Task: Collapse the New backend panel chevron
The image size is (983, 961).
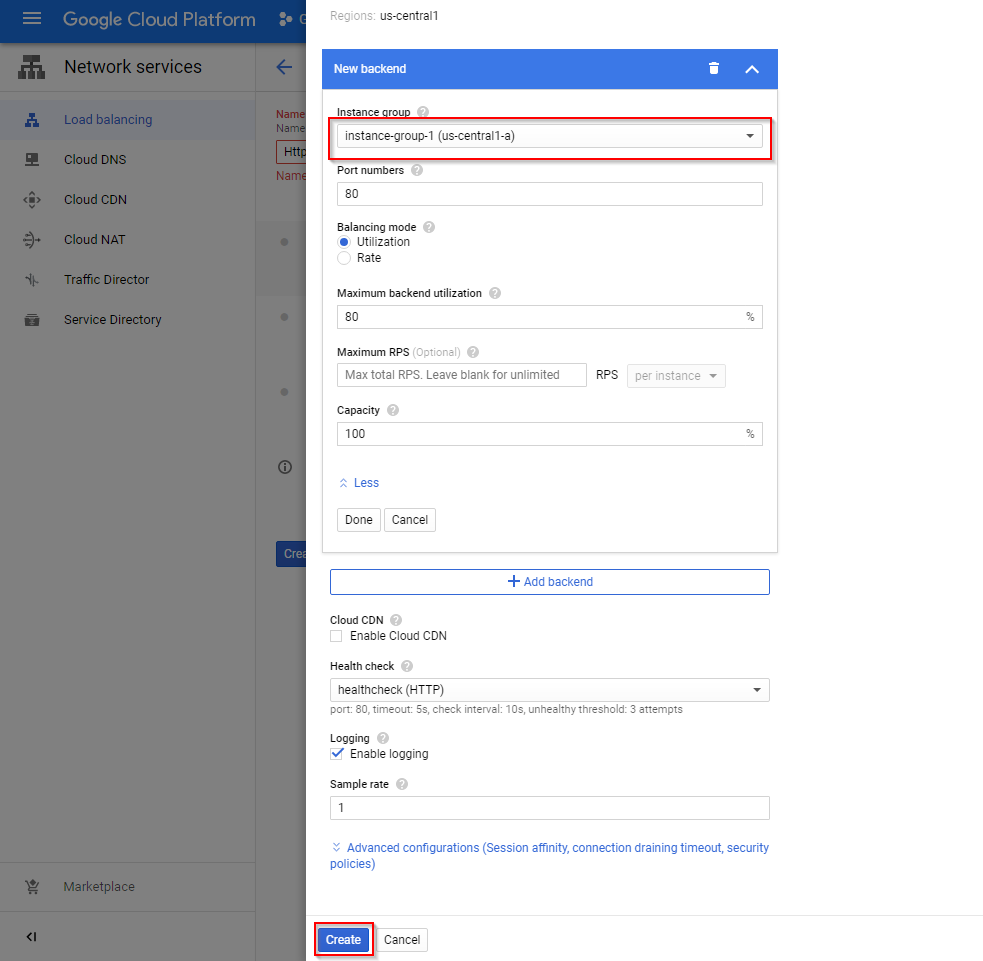Action: coord(752,69)
